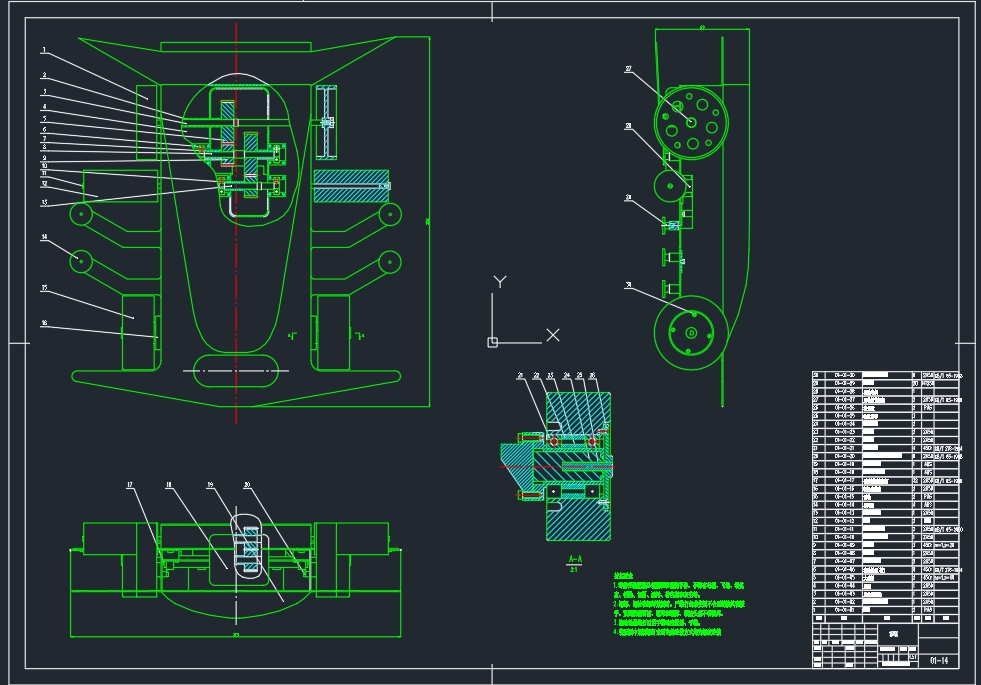Select callout number 28 in side view
981x685 pixels.
pos(628,126)
